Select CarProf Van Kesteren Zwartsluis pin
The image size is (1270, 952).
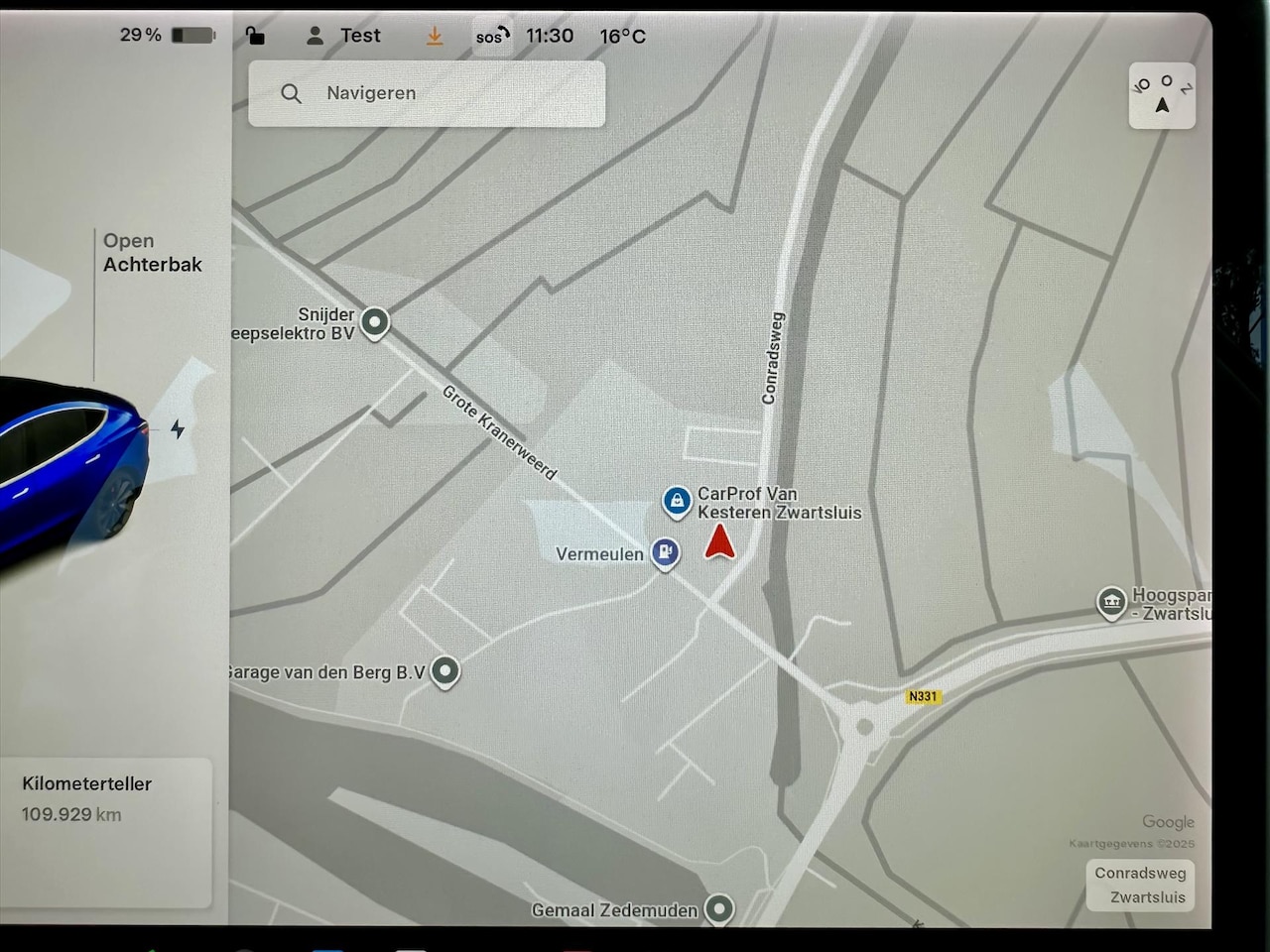pyautogui.click(x=677, y=501)
